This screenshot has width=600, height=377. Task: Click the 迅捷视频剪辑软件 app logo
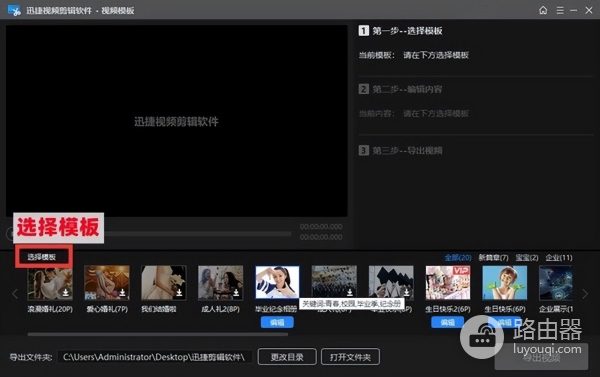coord(14,10)
